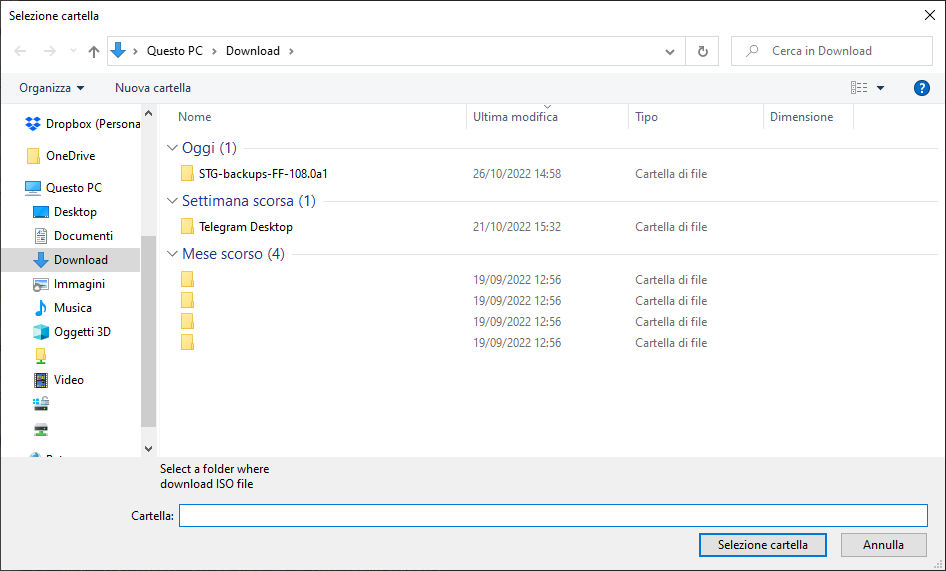Open Documenti in the sidebar
This screenshot has width=946, height=571.
72,236
